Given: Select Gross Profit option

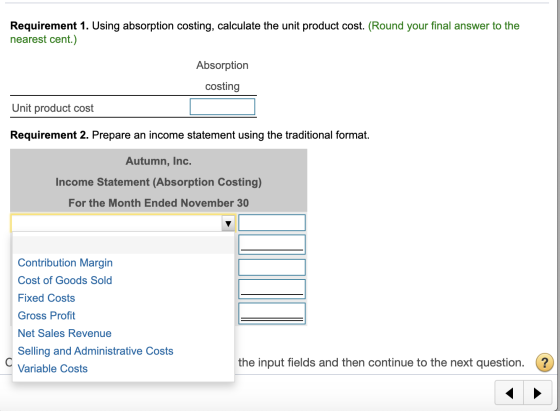Looking at the screenshot, I should click(x=46, y=316).
